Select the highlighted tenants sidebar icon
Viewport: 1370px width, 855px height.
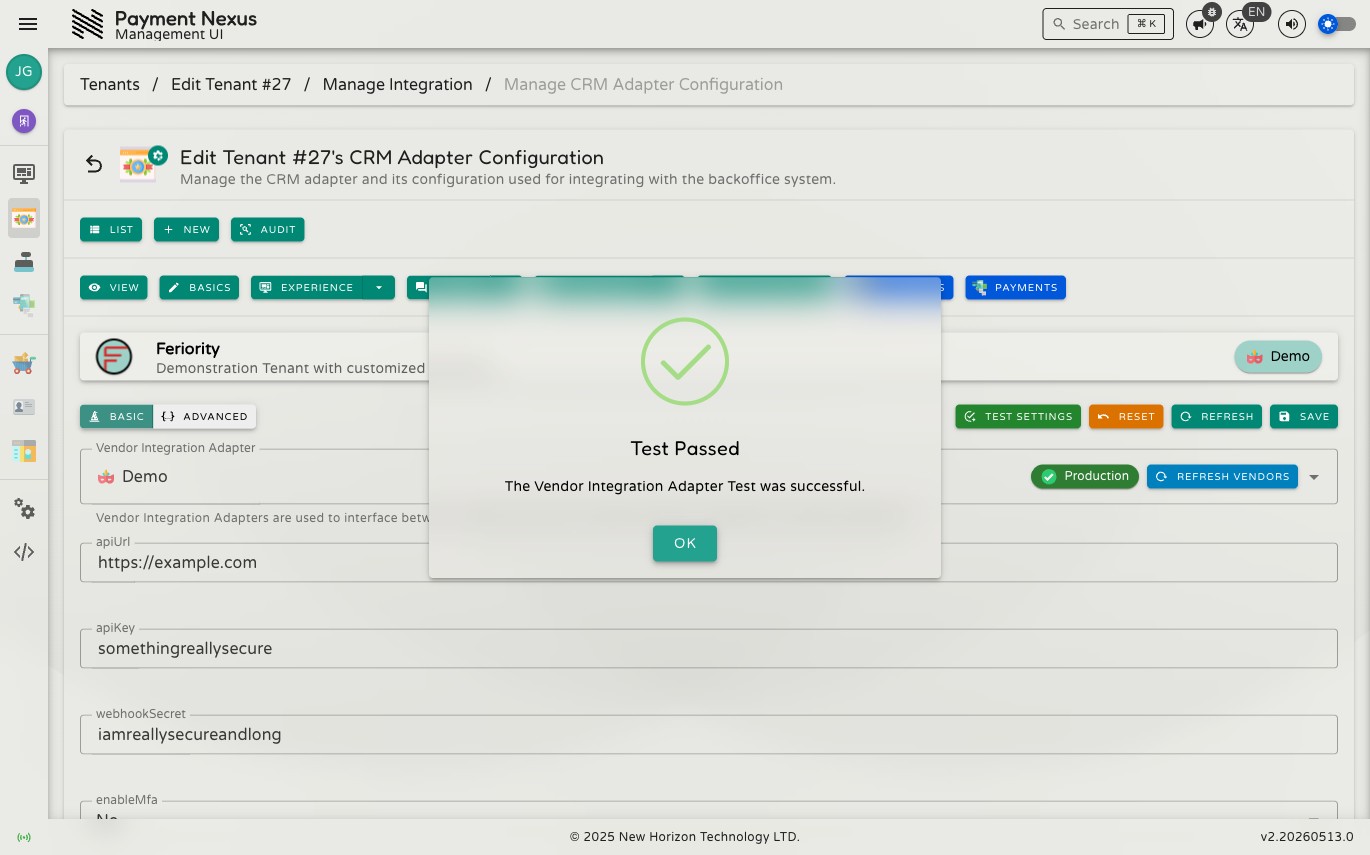24,217
